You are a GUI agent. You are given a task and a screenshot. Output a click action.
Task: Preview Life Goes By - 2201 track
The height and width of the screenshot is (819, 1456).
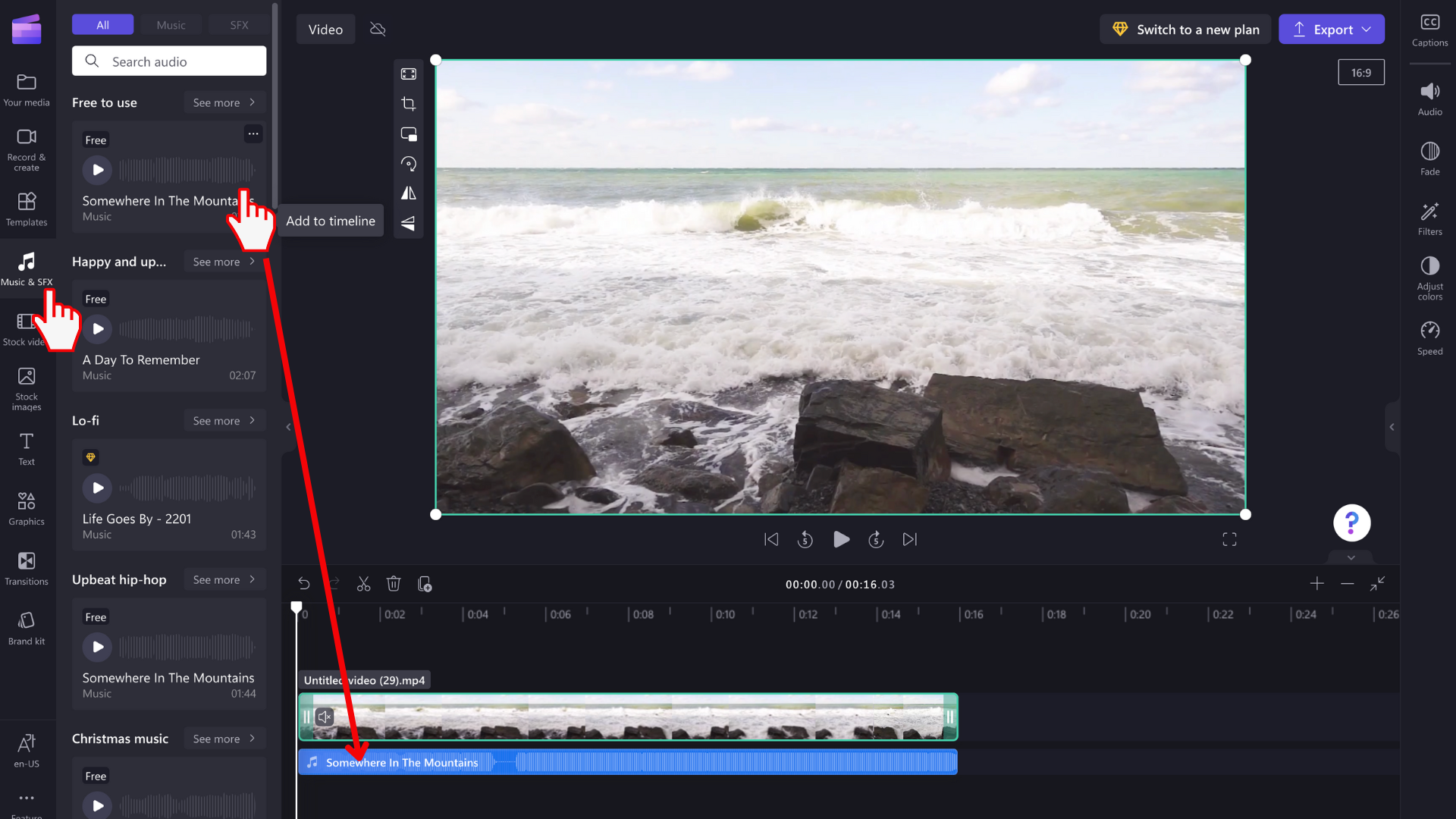(x=98, y=488)
